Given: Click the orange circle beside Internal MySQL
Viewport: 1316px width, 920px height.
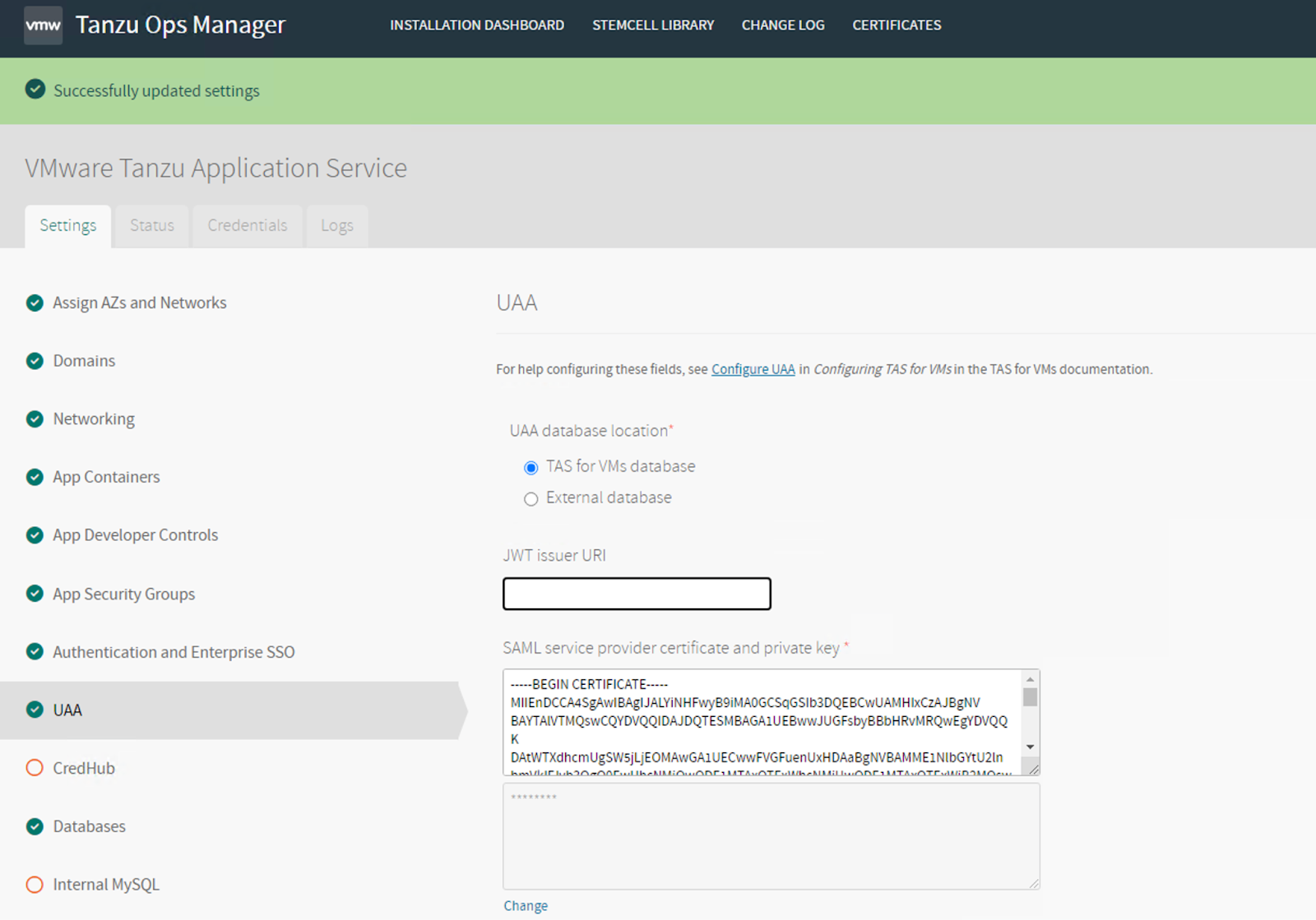Looking at the screenshot, I should pos(35,885).
